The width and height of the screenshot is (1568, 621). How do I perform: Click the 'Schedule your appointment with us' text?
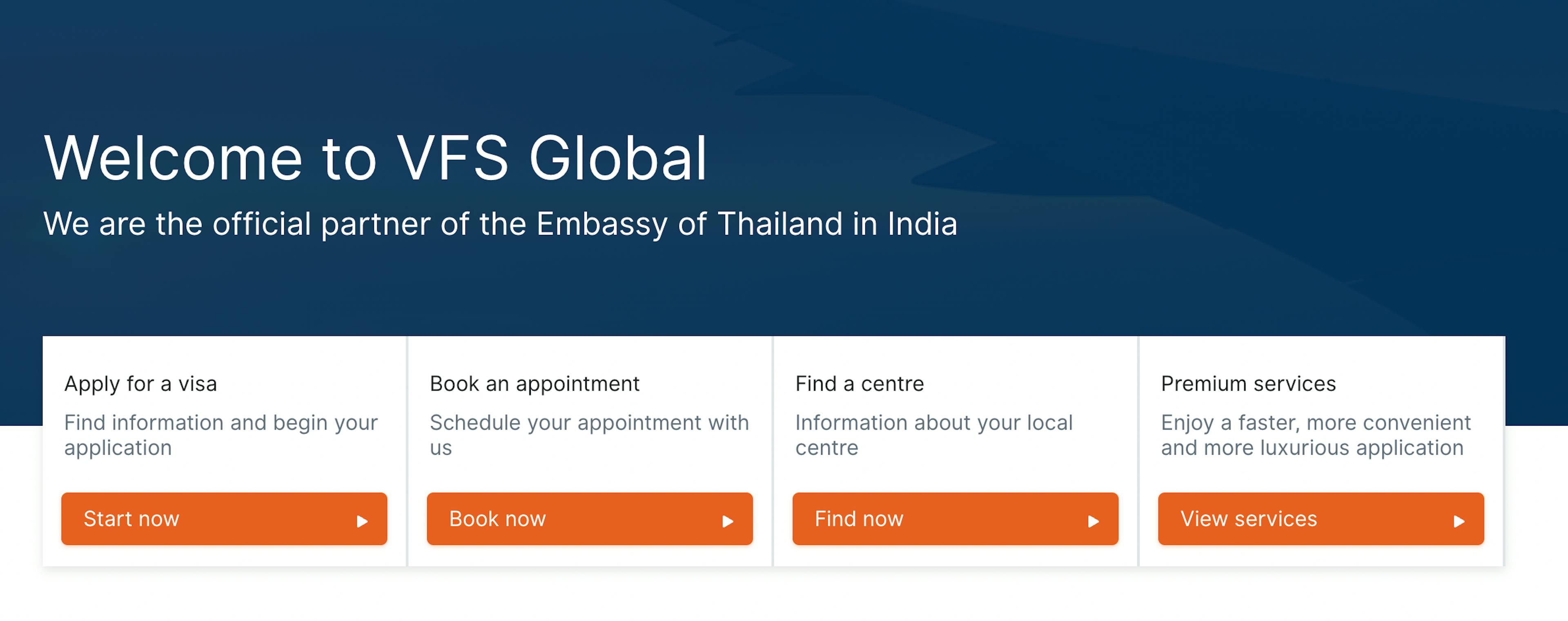(589, 435)
